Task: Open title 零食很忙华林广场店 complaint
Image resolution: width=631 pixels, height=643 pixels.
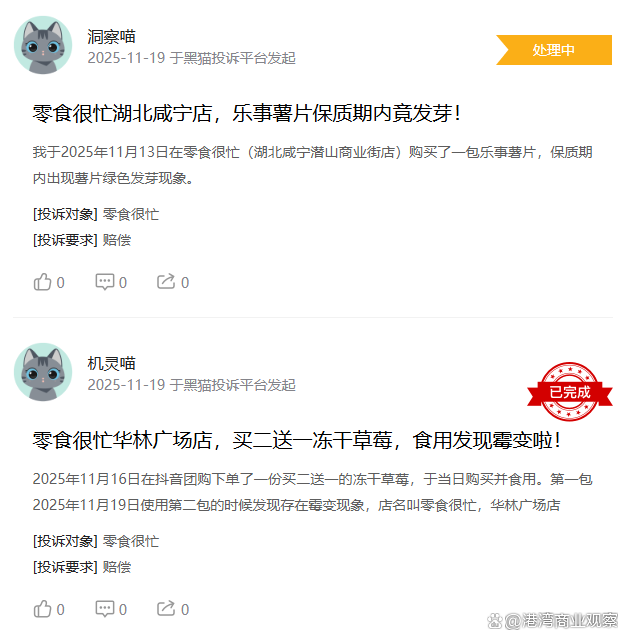Action: 297,440
